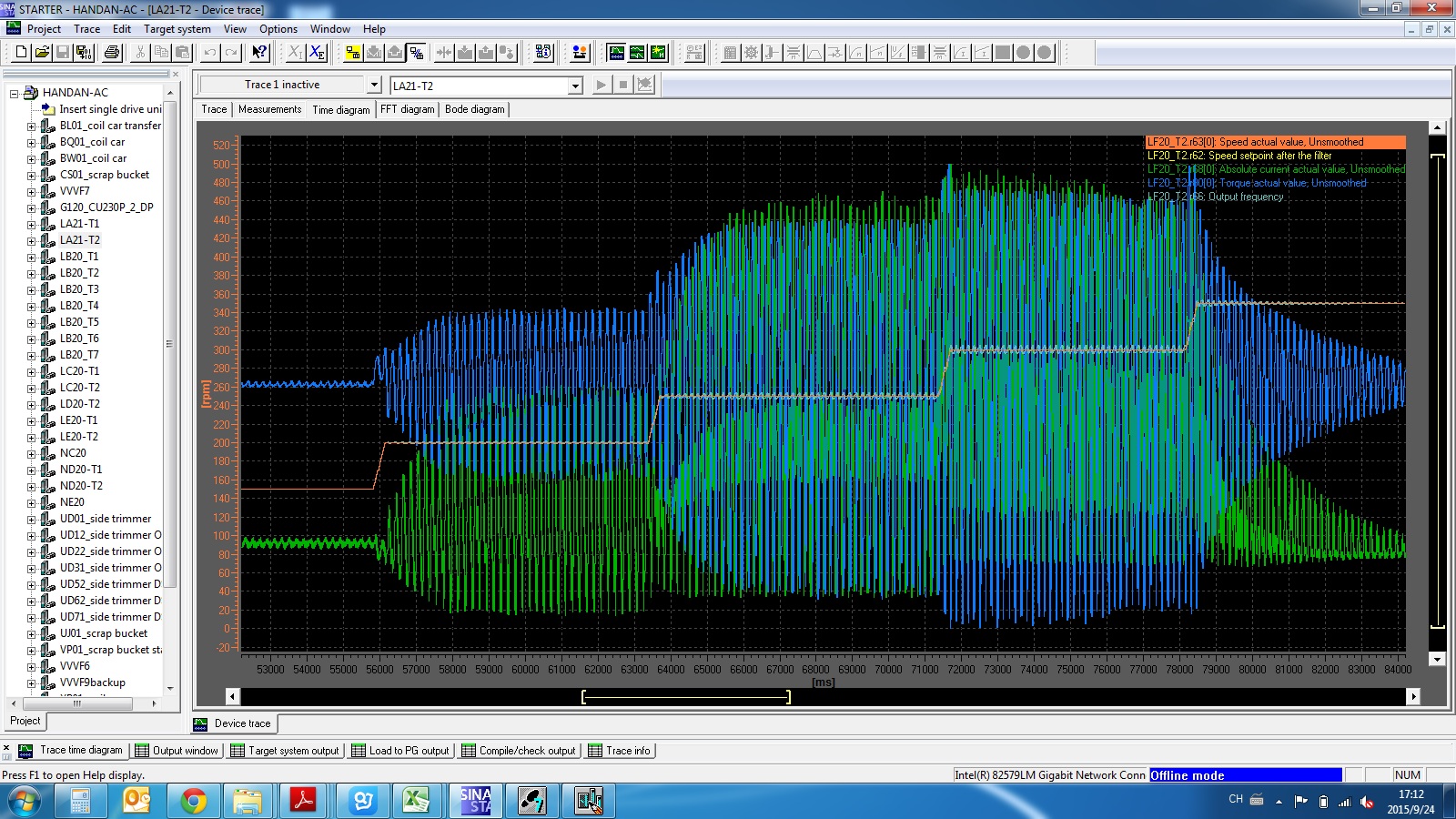This screenshot has width=1456, height=819.
Task: Switch to the FFT diagram tab
Action: (407, 109)
